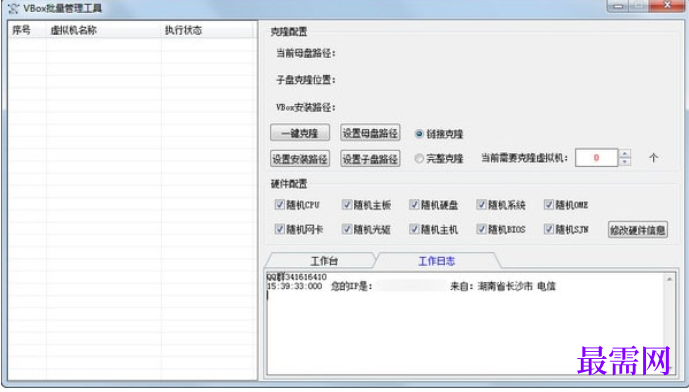Toggle 随机主板 checkbox
This screenshot has height=392, width=689.
point(347,204)
